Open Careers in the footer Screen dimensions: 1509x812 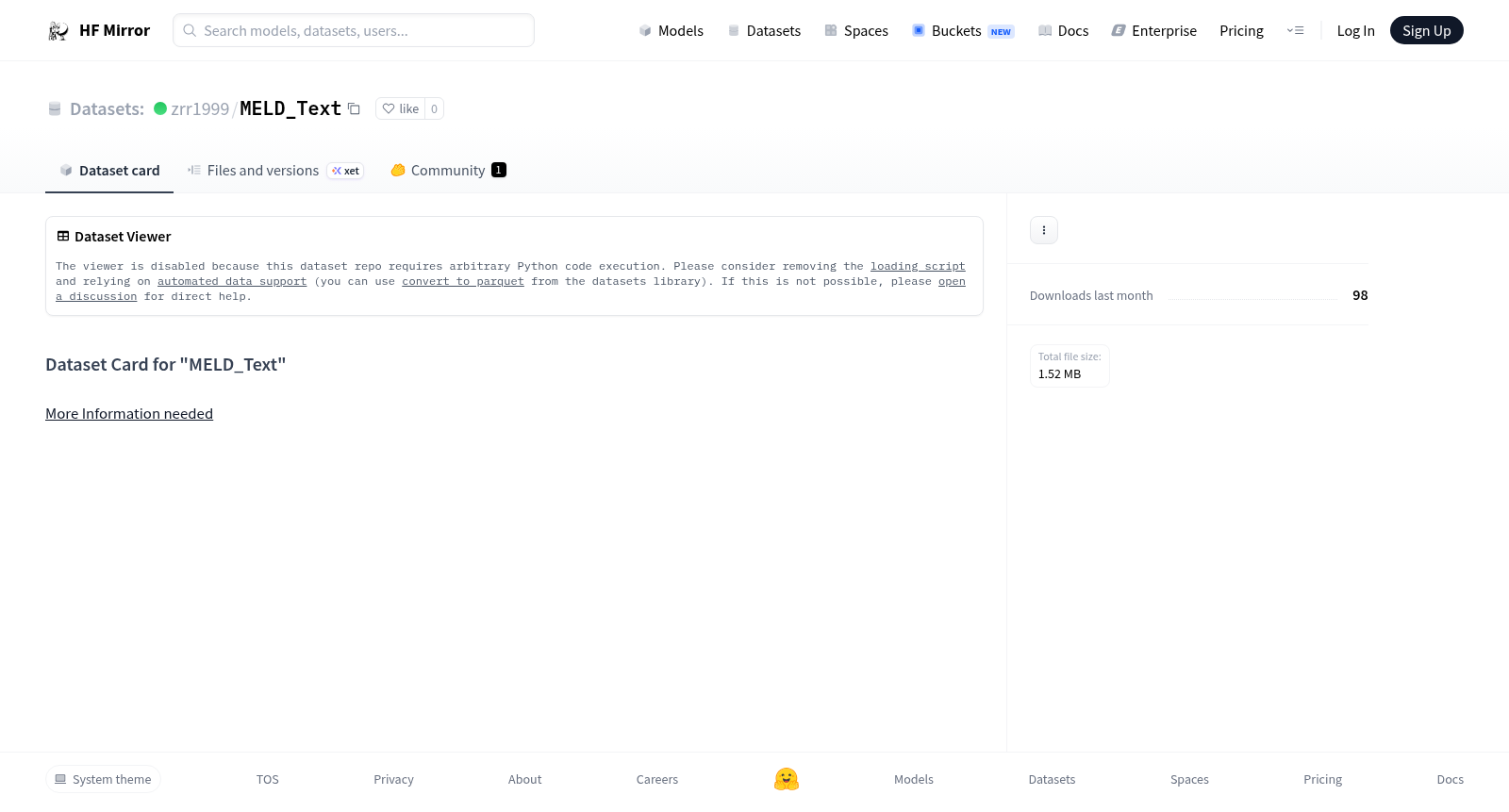657,779
